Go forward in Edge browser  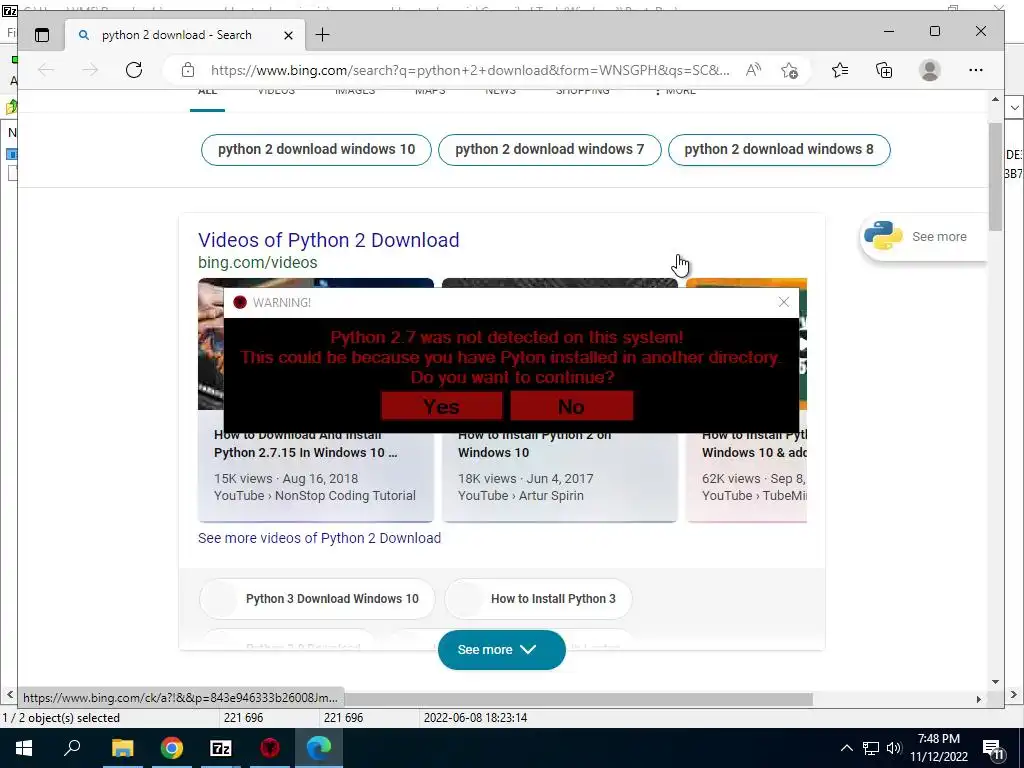(90, 70)
